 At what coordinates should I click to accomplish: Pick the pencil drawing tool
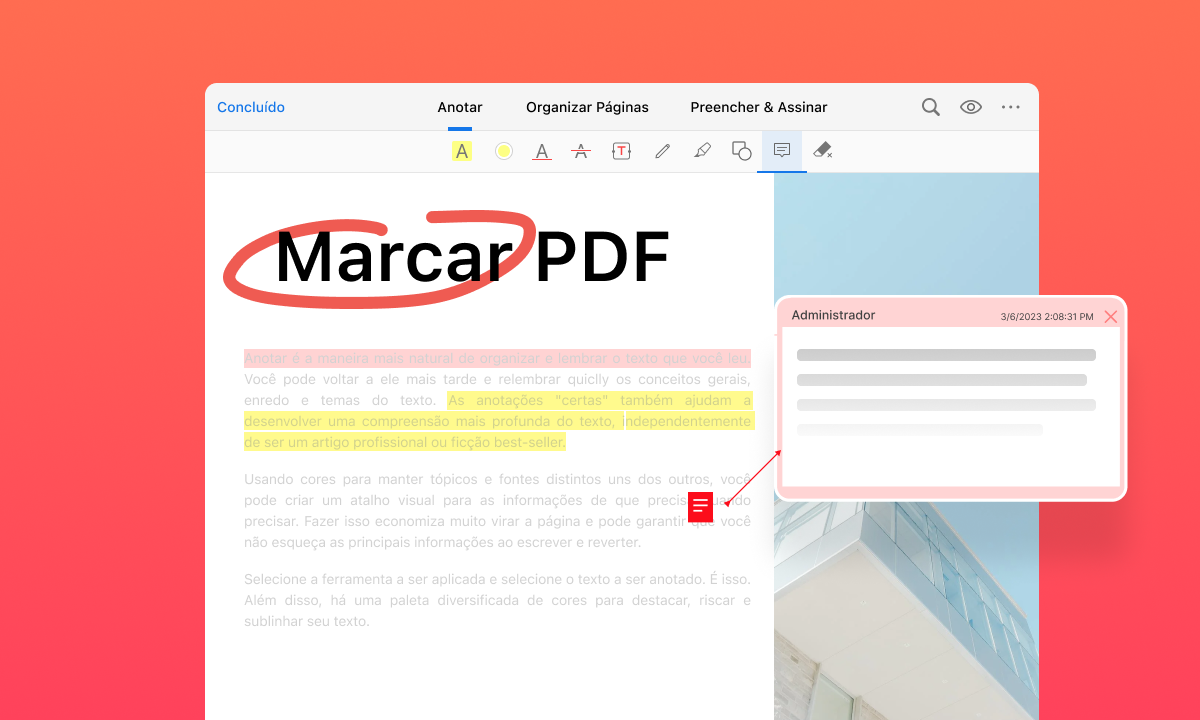tap(662, 151)
